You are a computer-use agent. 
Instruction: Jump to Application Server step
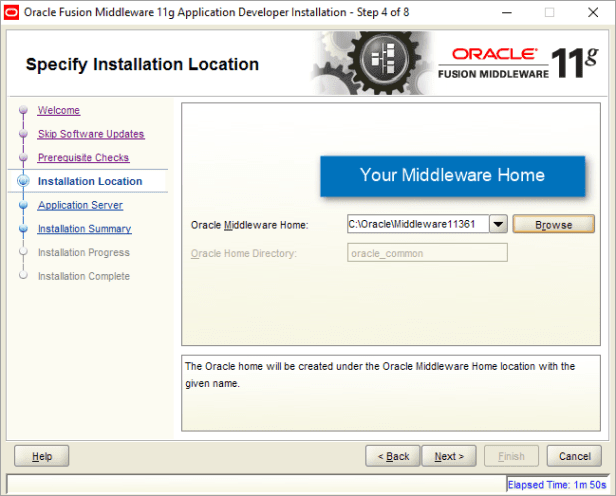80,205
